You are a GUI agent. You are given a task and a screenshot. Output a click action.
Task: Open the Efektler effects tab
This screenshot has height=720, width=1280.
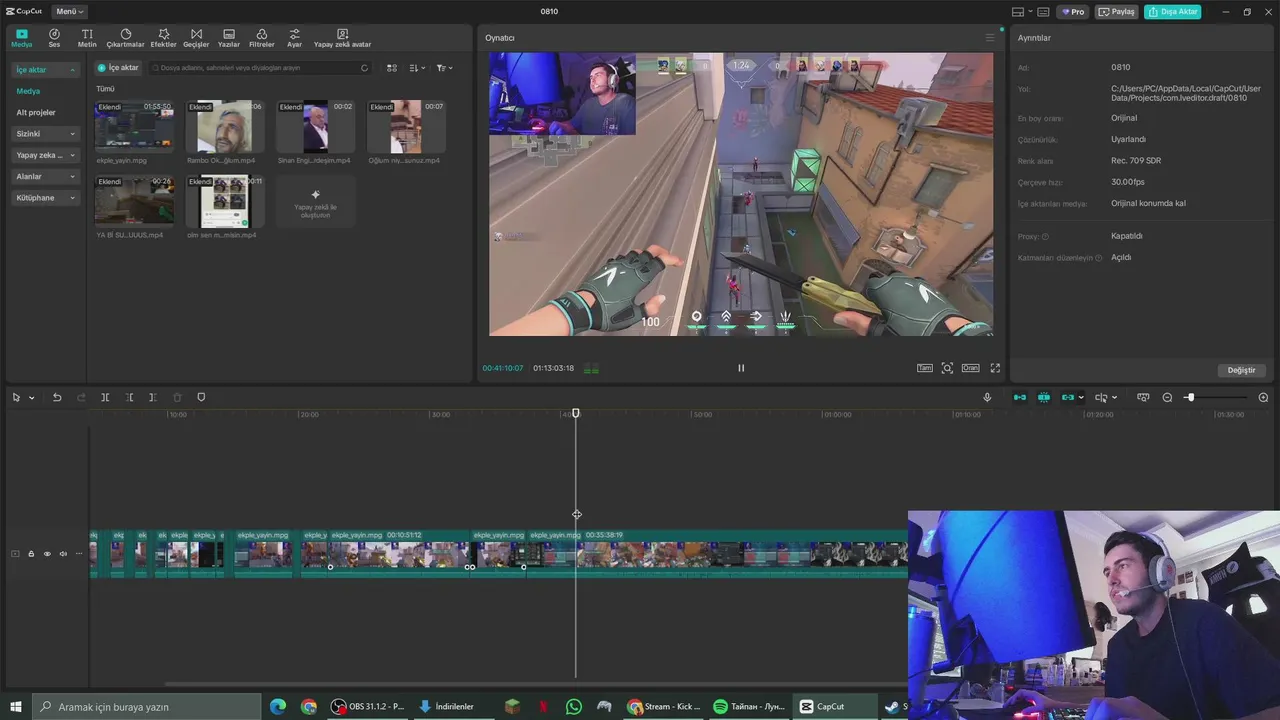click(x=163, y=38)
